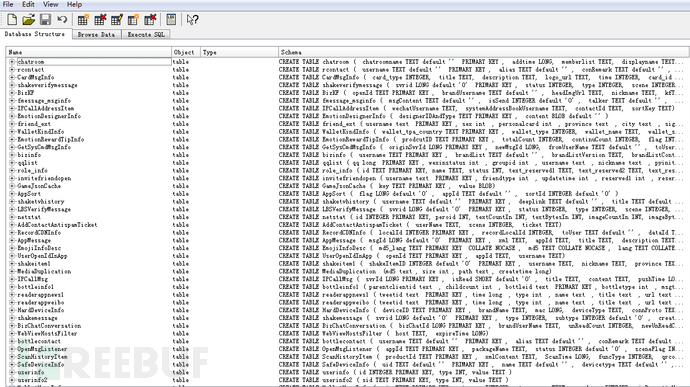
Task: Expand the rcontact table node
Action: (12, 70)
